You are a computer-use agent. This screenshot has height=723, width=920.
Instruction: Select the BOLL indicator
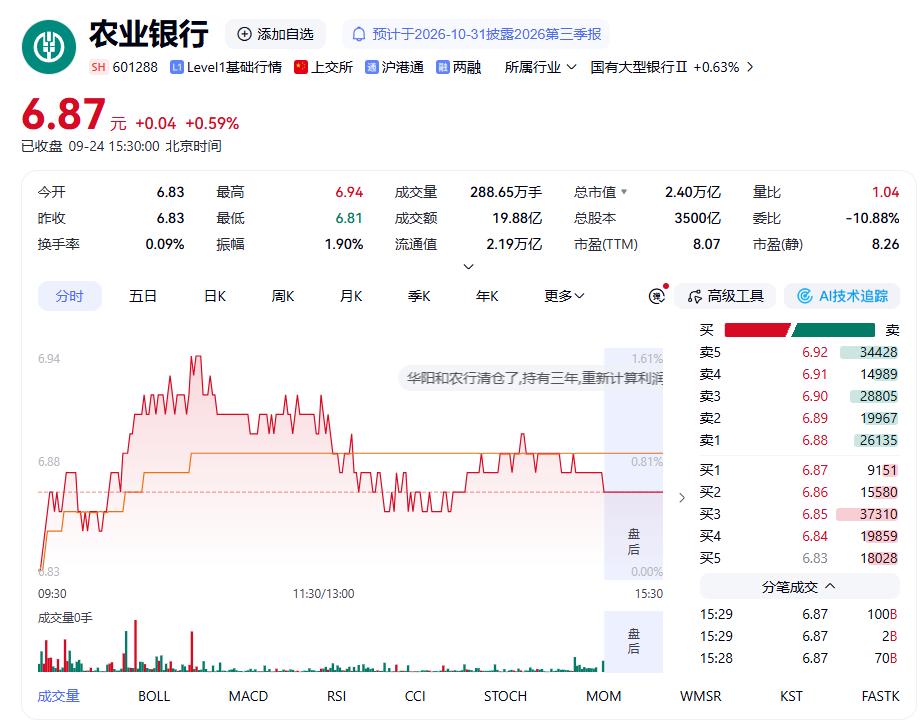(x=154, y=696)
